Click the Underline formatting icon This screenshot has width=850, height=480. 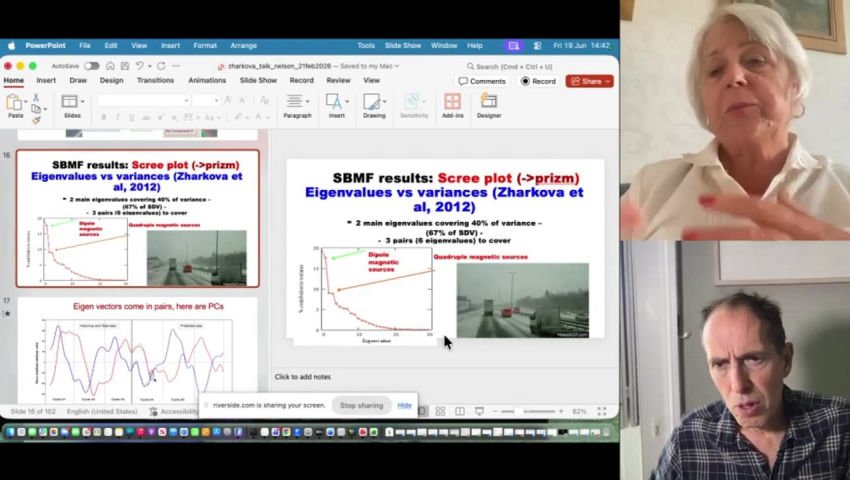[131, 117]
